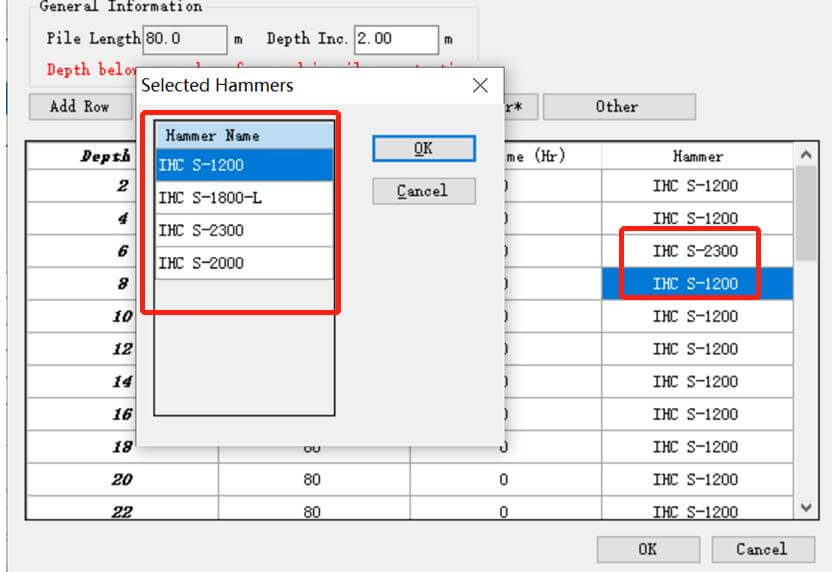Viewport: 840px width, 572px height.
Task: Select highlighted Hammer cell in depth 8 row
Action: pyautogui.click(x=698, y=284)
